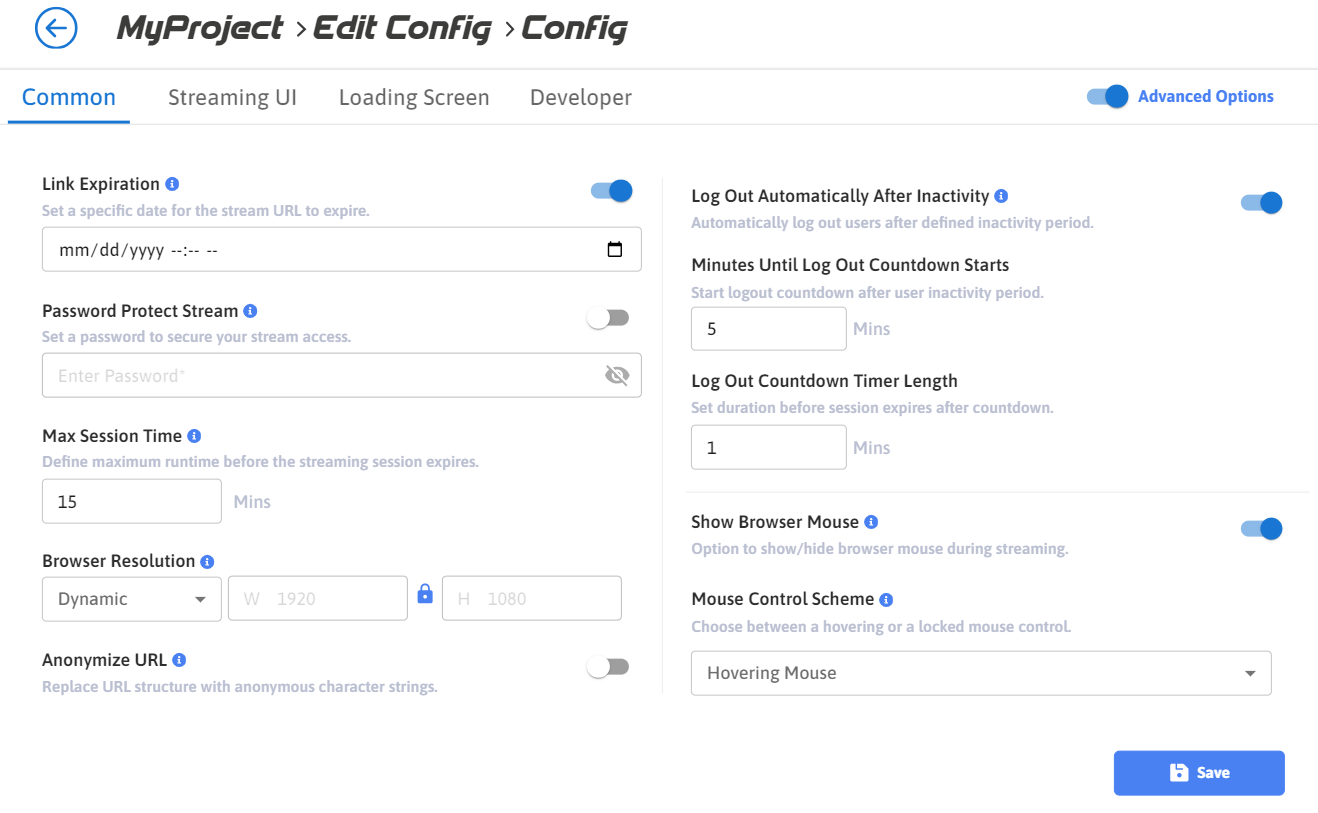Turn on Anonymize URL switch
The image size is (1318, 813).
(x=608, y=667)
